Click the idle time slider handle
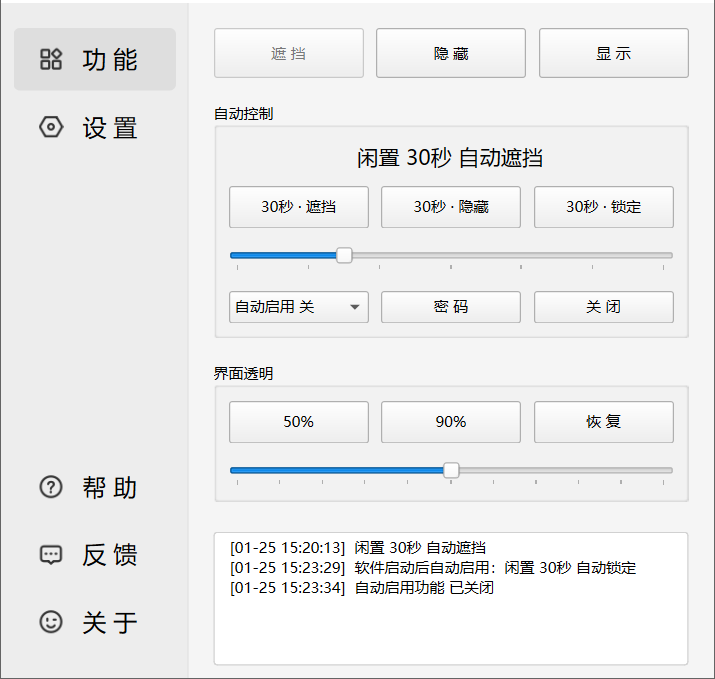This screenshot has width=715, height=679. (344, 255)
